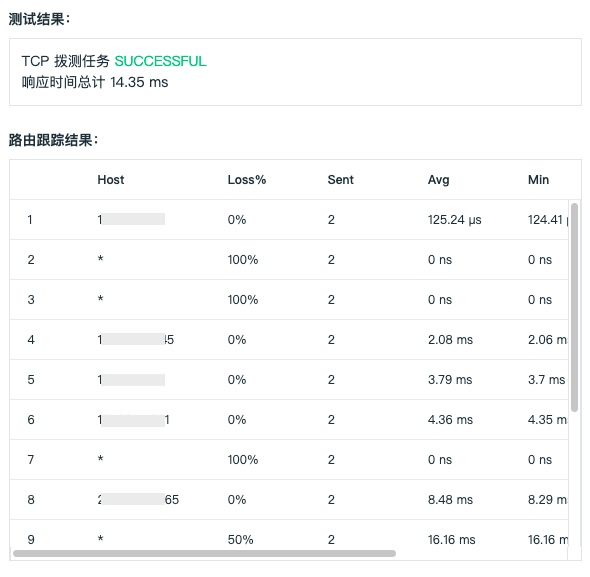This screenshot has height=577, width=590.
Task: Click the Host column header
Action: 111,180
